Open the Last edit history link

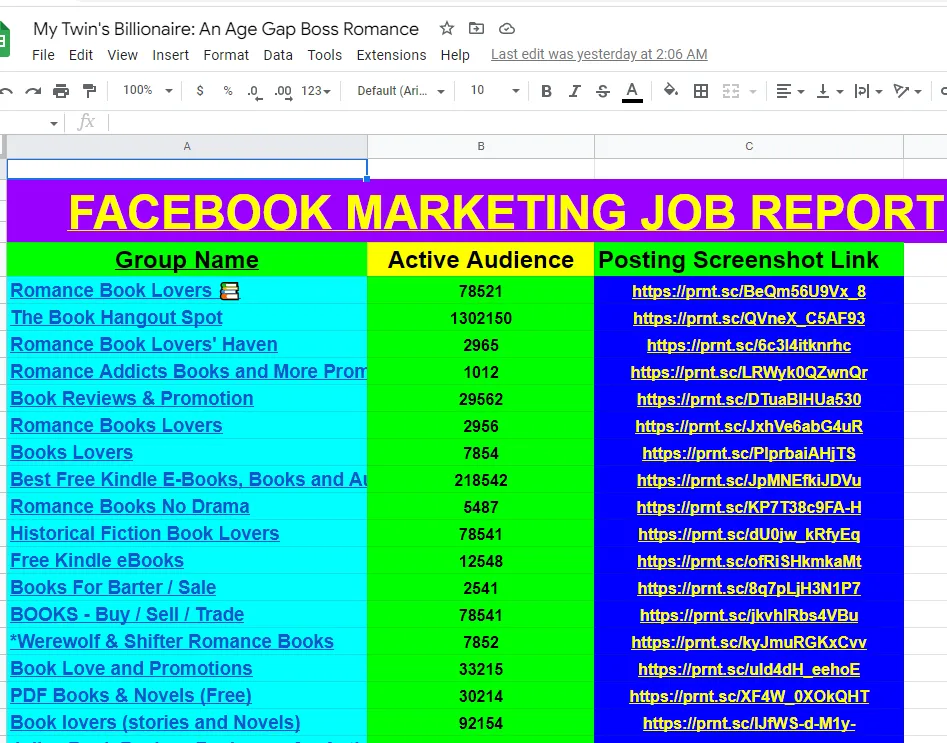[x=599, y=55]
